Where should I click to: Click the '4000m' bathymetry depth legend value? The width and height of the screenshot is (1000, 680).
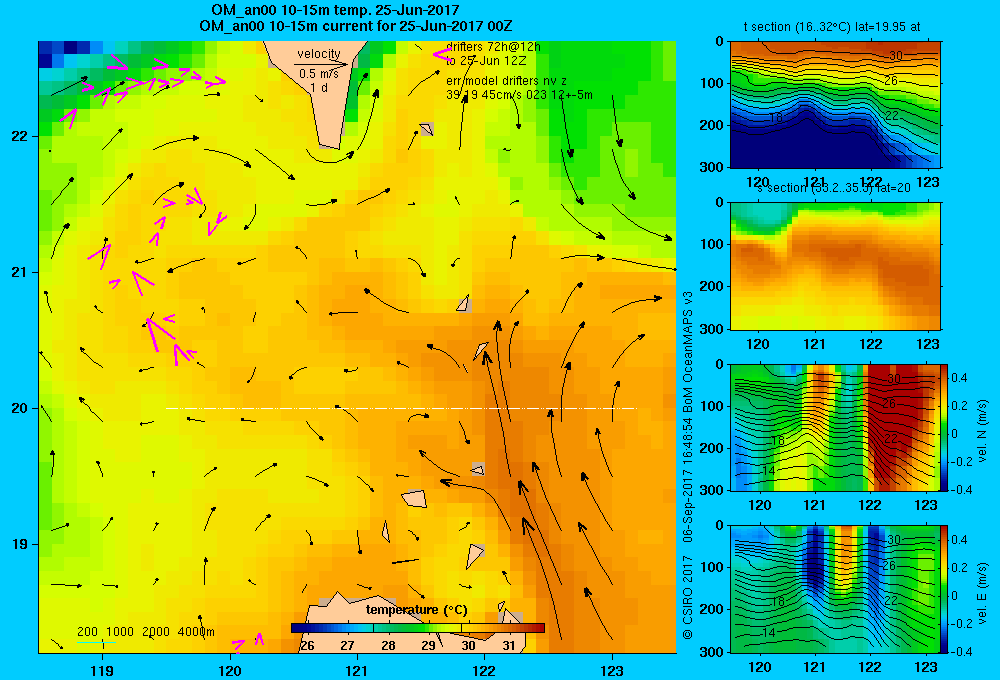pos(196,632)
